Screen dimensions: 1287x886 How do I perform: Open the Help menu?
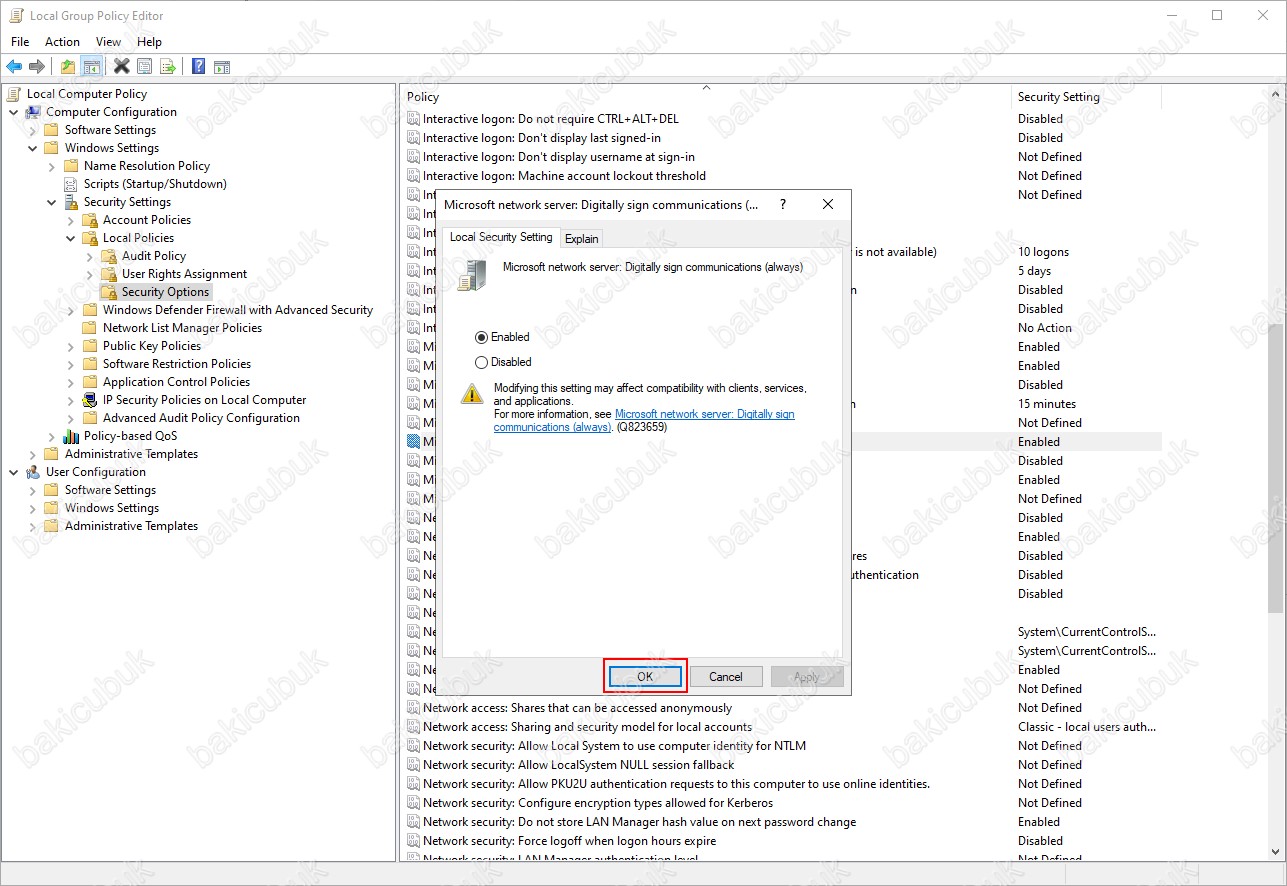(149, 42)
